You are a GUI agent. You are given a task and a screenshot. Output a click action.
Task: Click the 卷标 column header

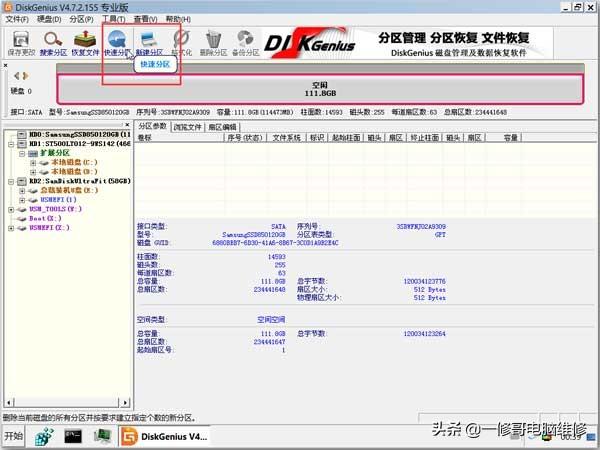pos(179,137)
